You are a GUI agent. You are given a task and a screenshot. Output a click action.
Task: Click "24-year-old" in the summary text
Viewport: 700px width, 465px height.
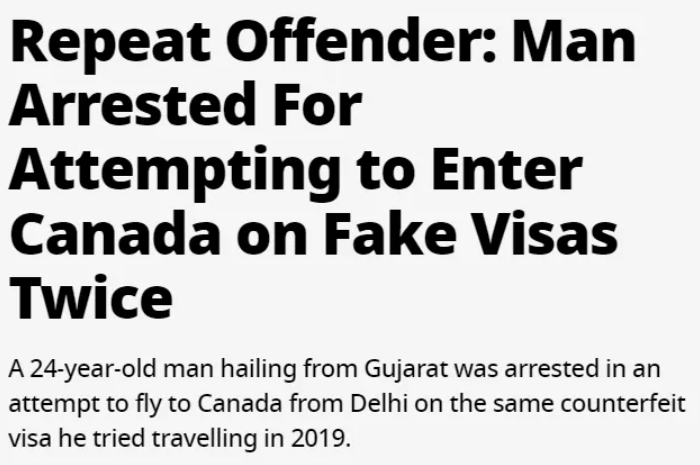93,370
